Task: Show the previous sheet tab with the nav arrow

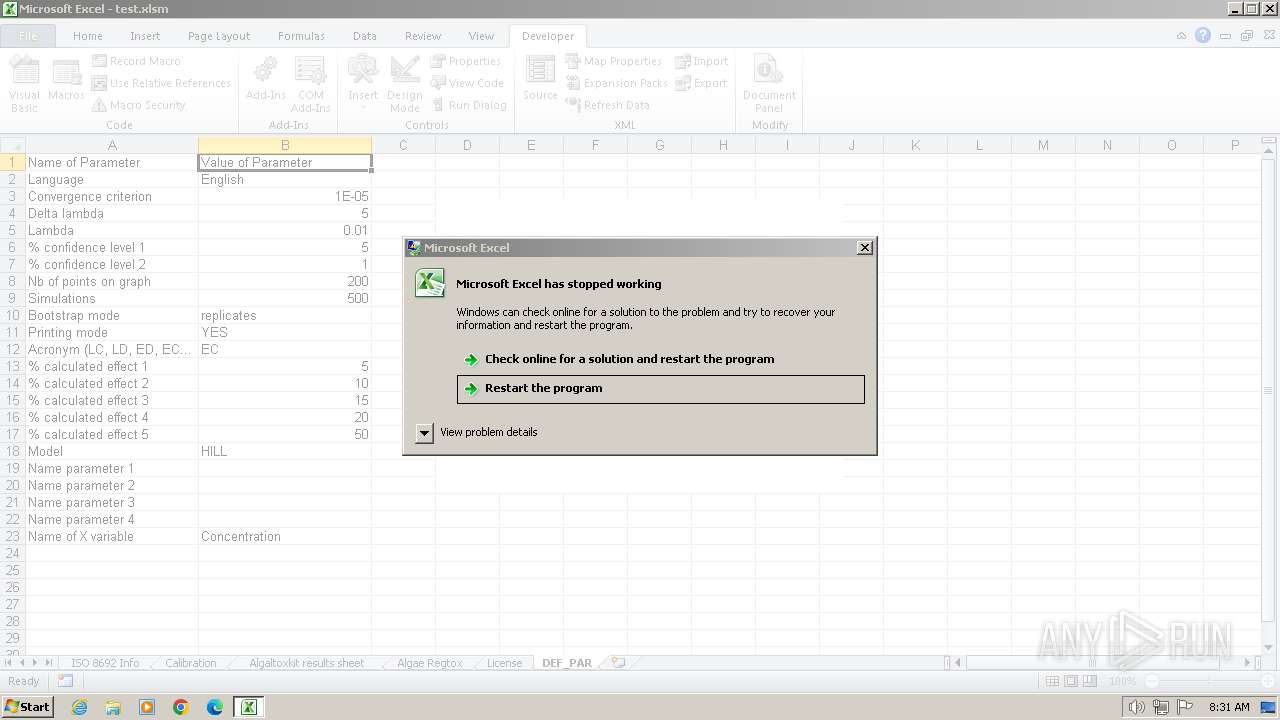Action: pos(22,662)
